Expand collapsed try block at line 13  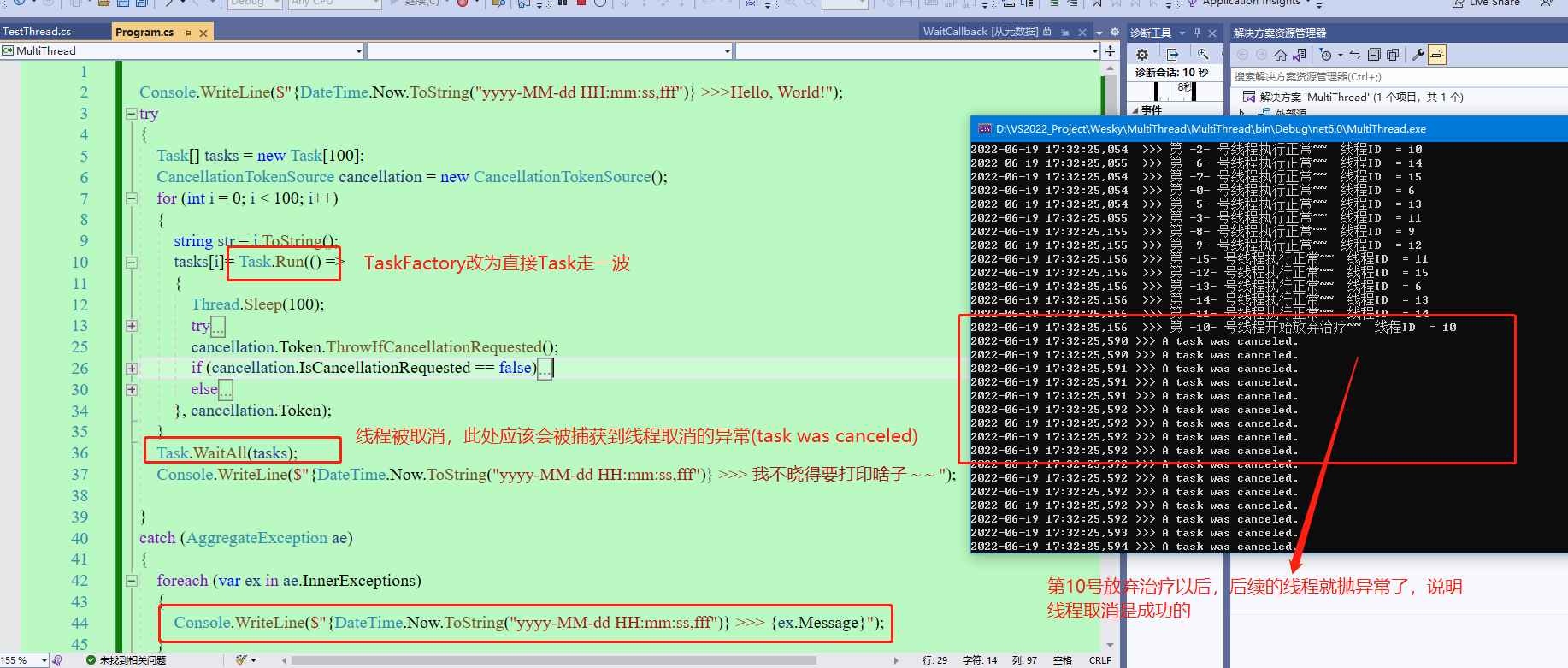tap(132, 326)
